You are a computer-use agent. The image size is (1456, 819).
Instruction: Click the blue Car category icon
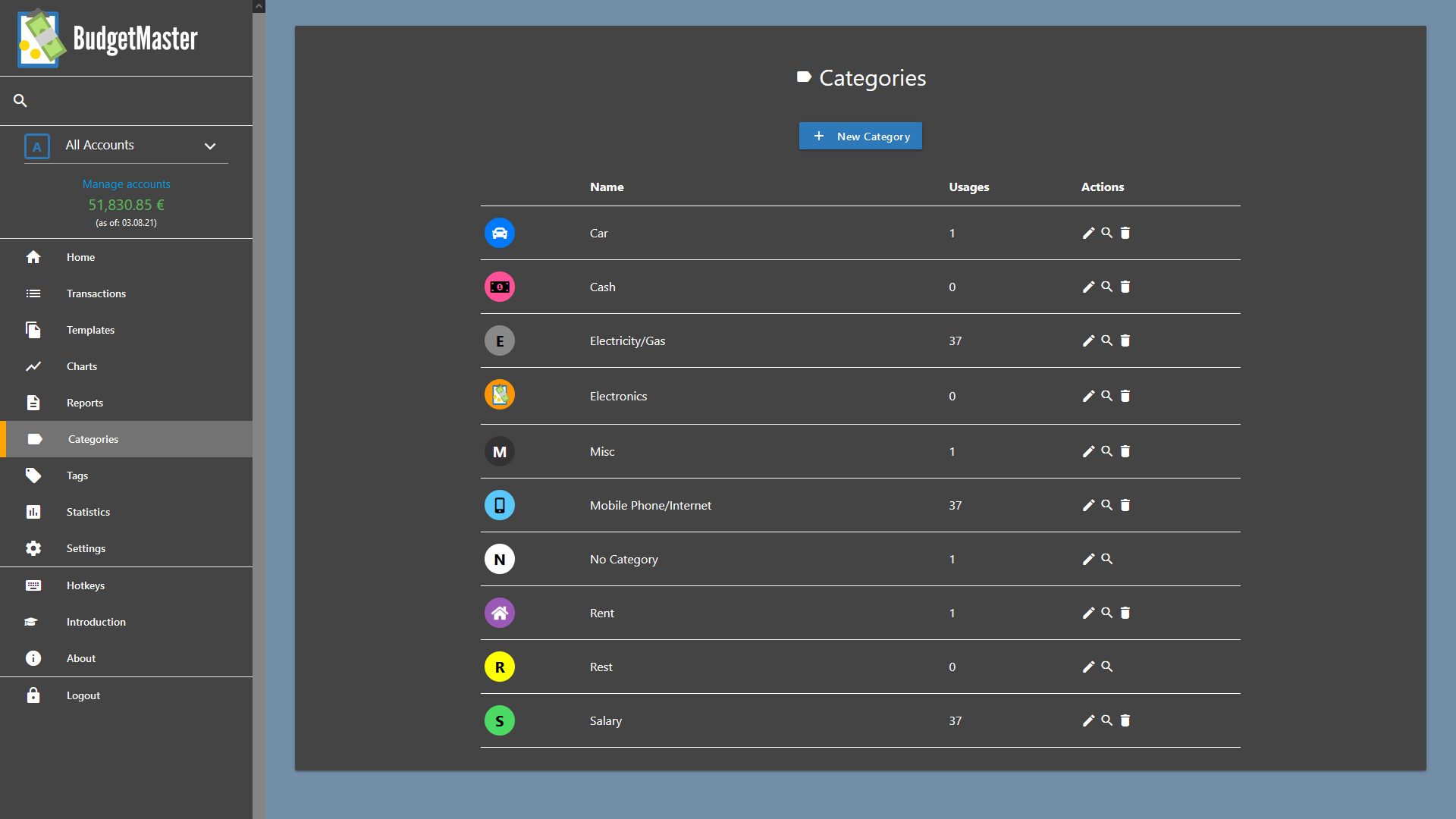tap(500, 233)
